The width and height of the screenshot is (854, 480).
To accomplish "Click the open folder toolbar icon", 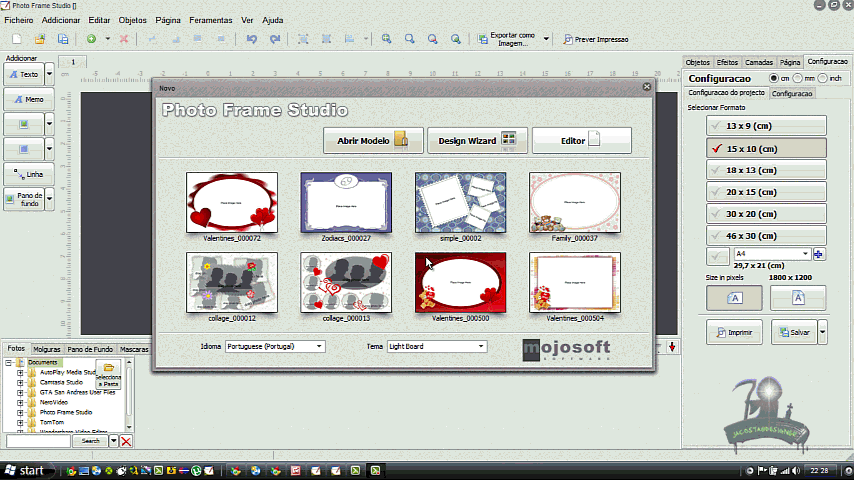I will tap(41, 39).
